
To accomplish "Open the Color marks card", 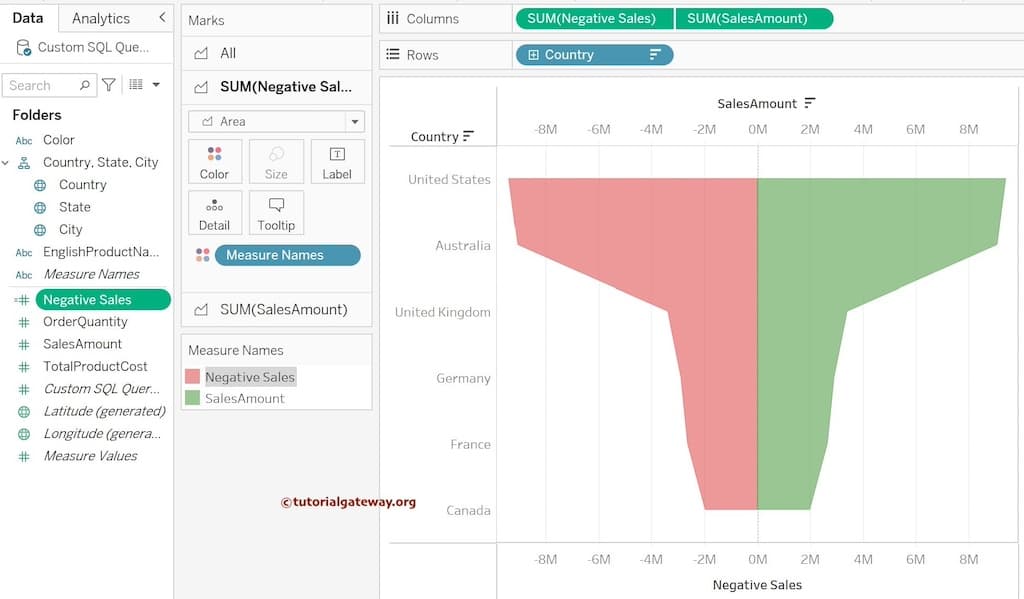I will click(x=214, y=161).
